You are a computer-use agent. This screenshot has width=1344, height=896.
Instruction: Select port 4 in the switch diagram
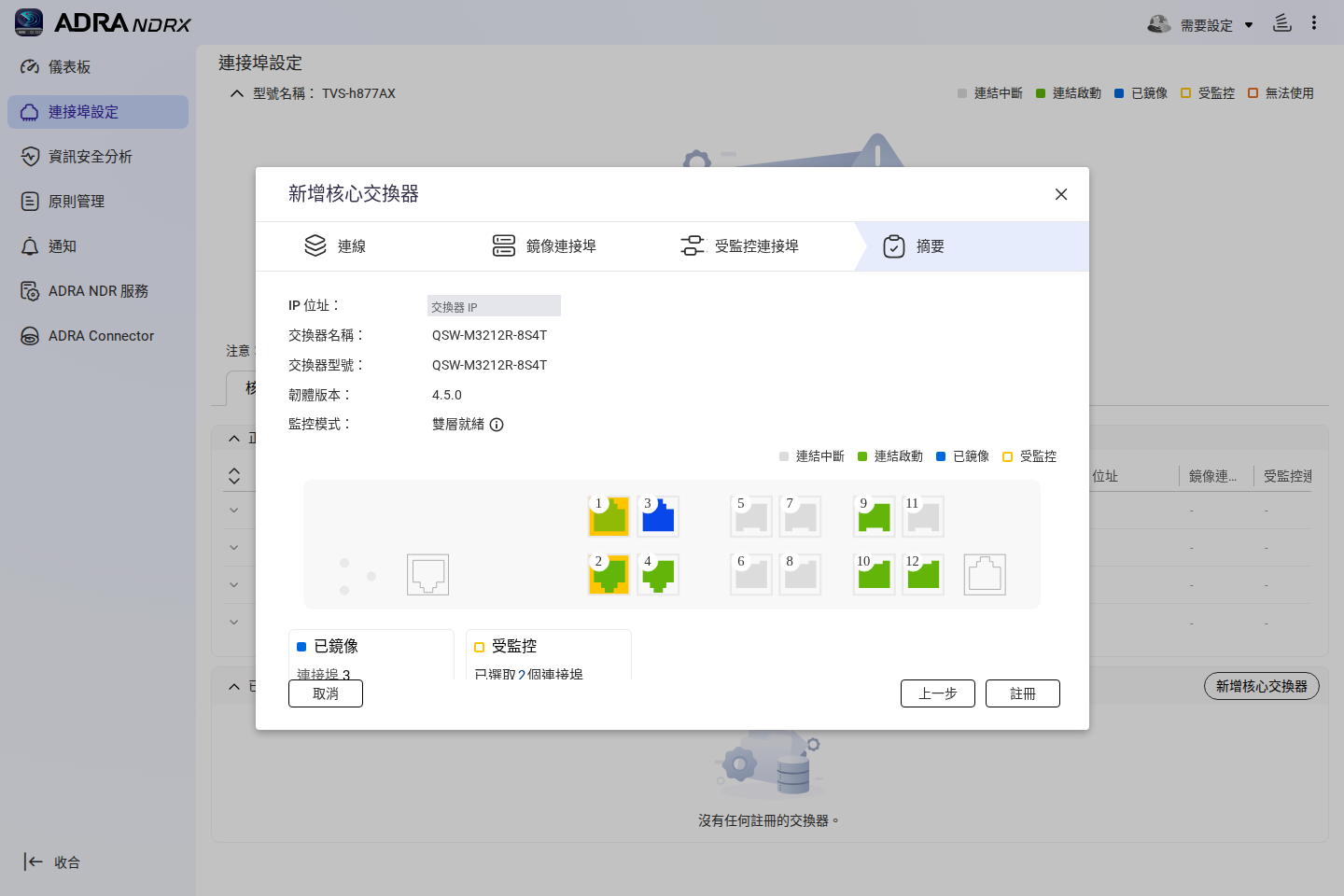click(658, 574)
